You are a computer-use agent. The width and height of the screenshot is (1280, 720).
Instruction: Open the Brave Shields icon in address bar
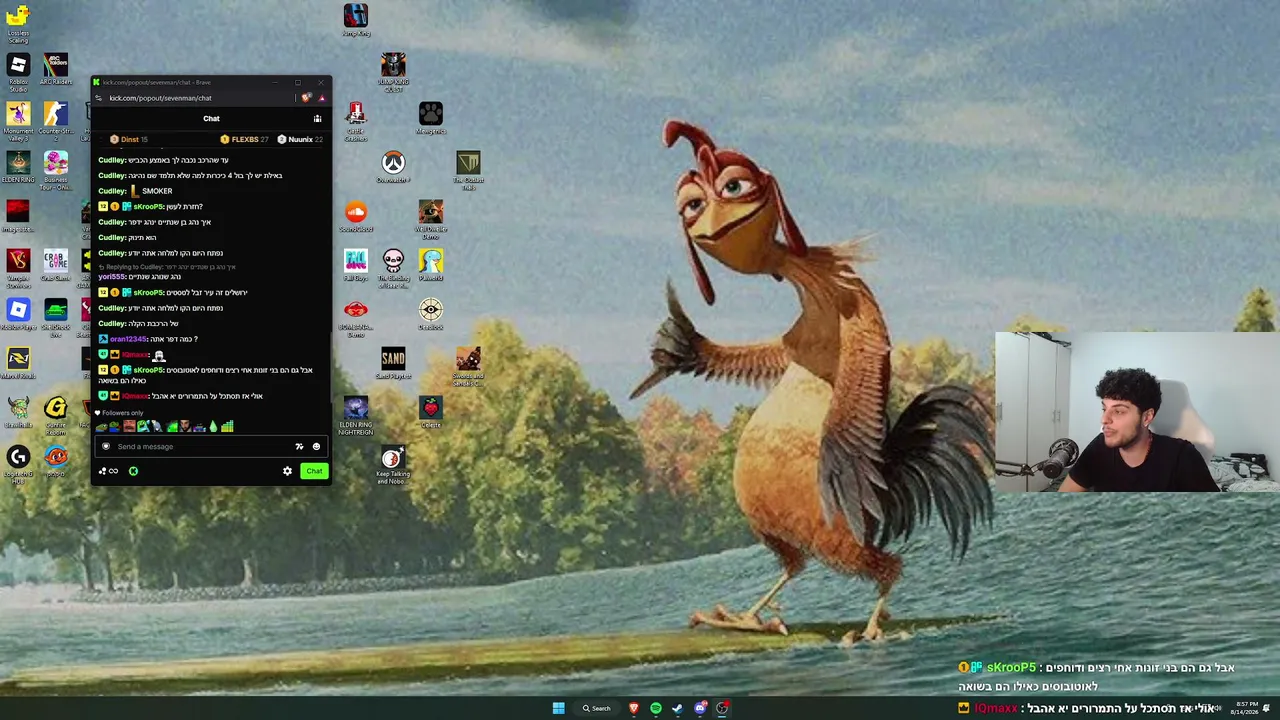click(306, 98)
